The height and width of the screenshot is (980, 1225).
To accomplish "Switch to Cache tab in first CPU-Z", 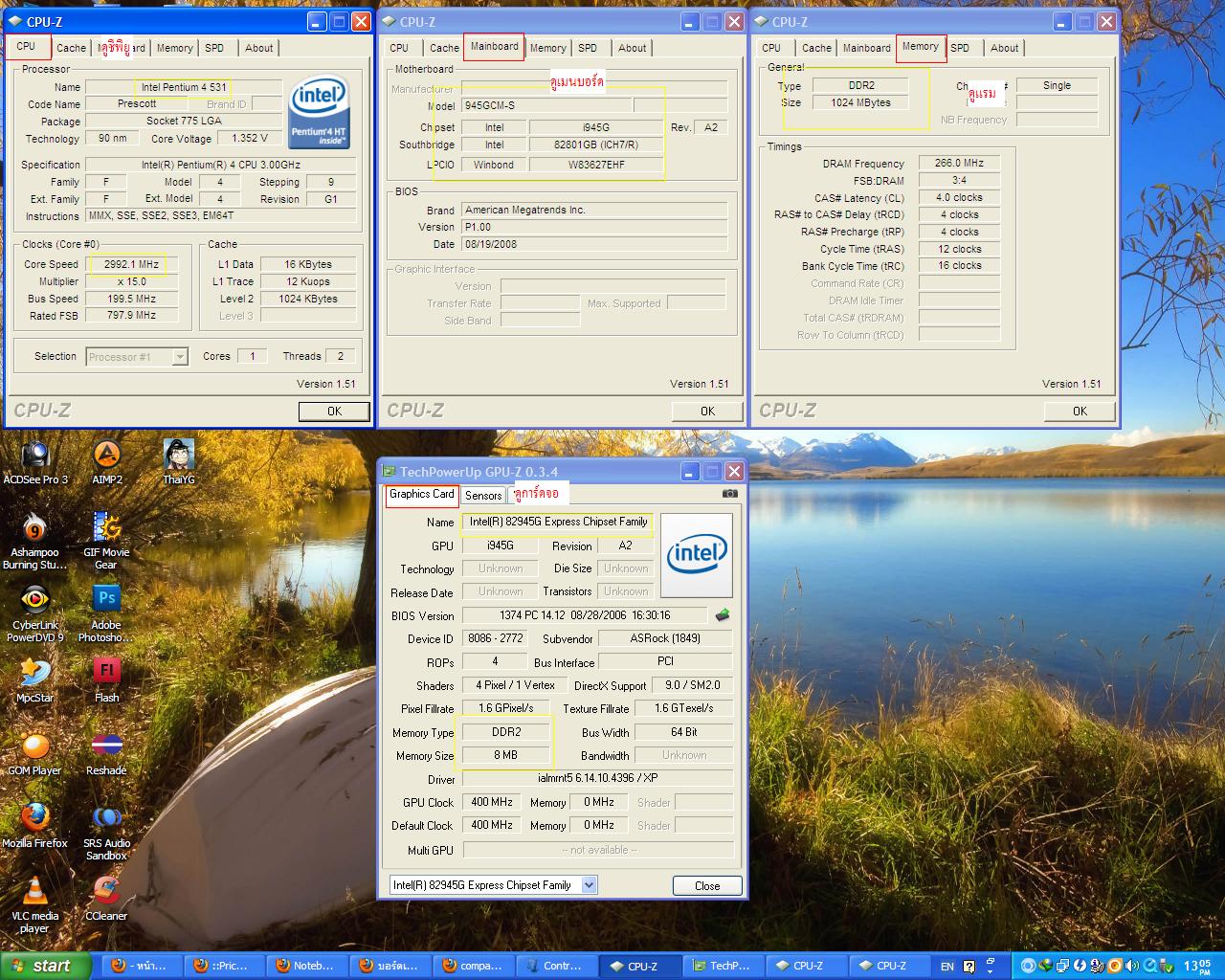I will [71, 48].
